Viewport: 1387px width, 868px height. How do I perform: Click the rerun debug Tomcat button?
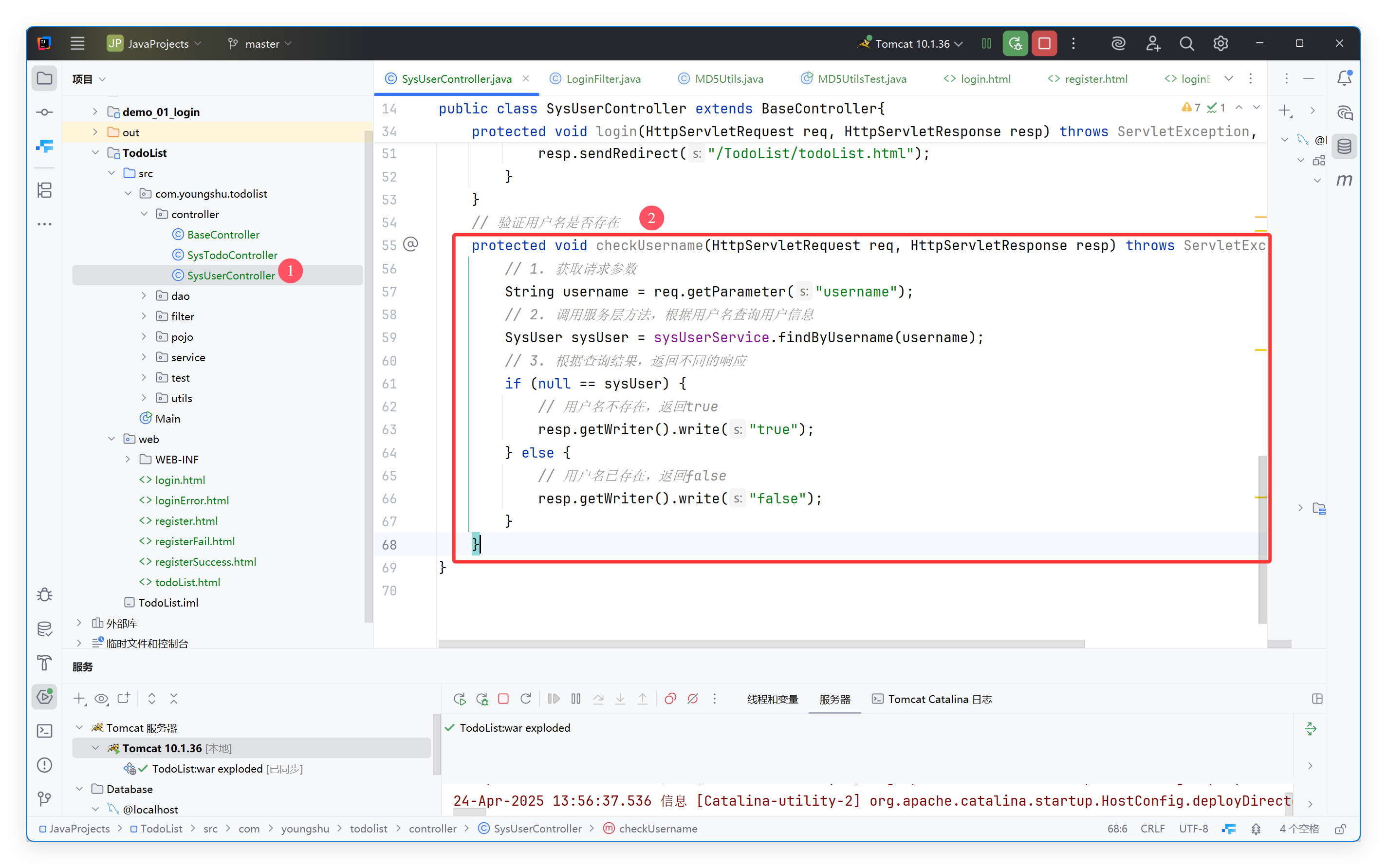[x=1015, y=44]
